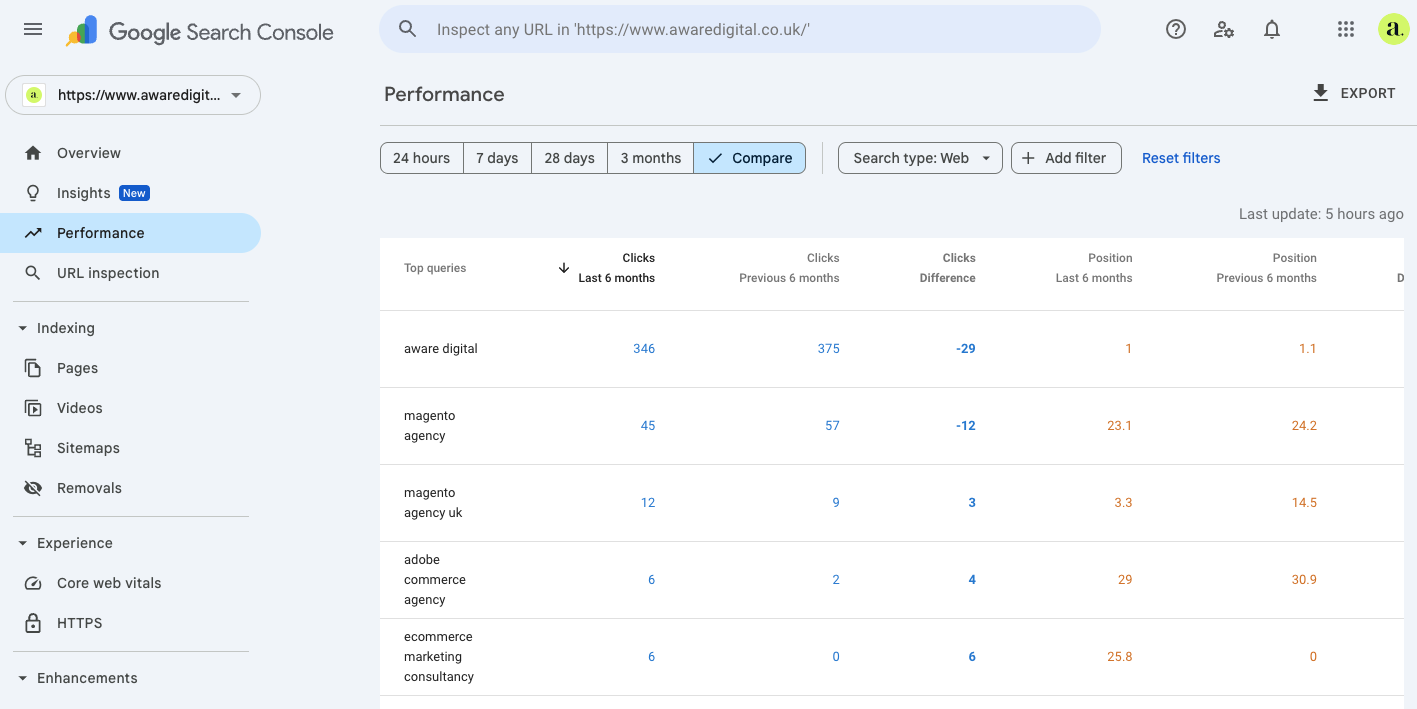Click the 'Last update: 5 hours ago' text
The image size is (1417, 709).
pyautogui.click(x=1321, y=214)
